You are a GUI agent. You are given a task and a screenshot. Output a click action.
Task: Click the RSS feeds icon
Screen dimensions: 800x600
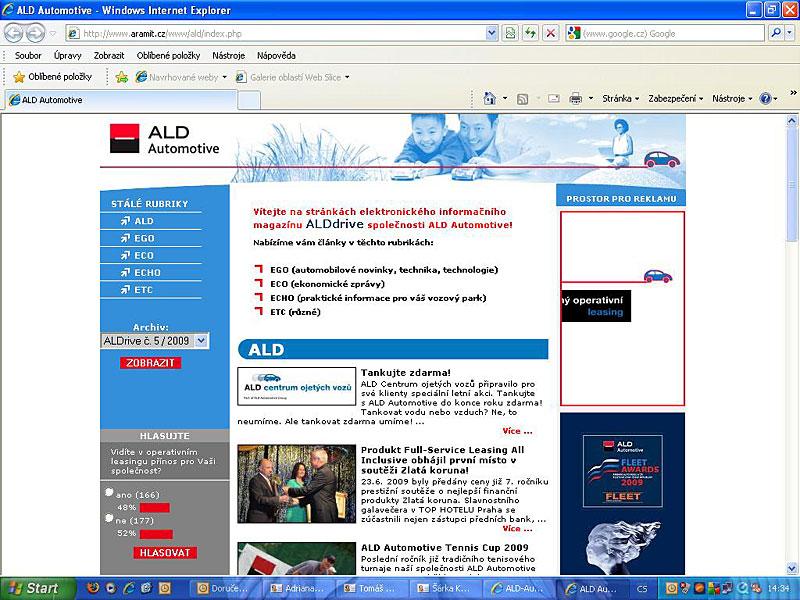(522, 98)
